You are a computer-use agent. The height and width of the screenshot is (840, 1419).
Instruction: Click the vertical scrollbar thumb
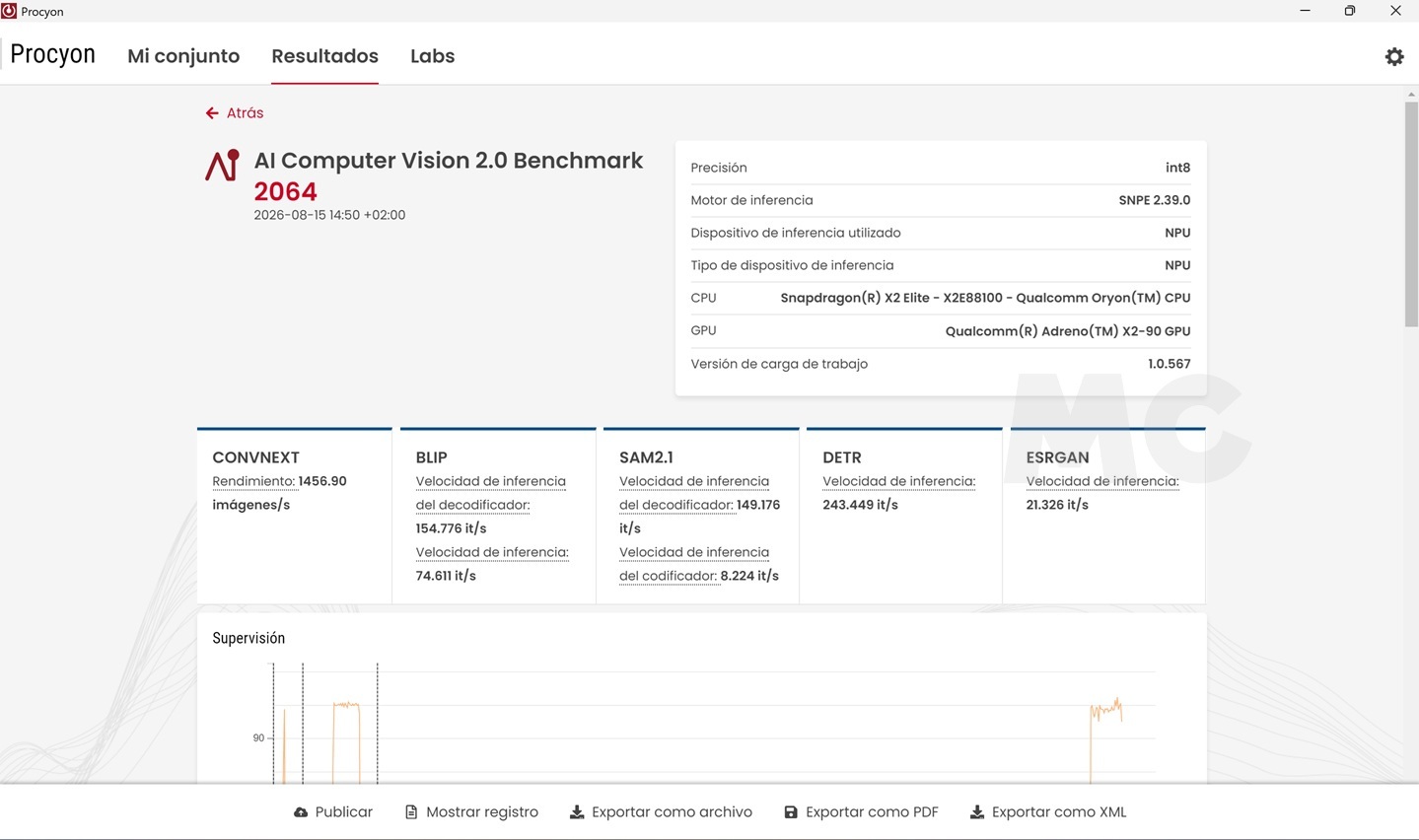coord(1411,212)
